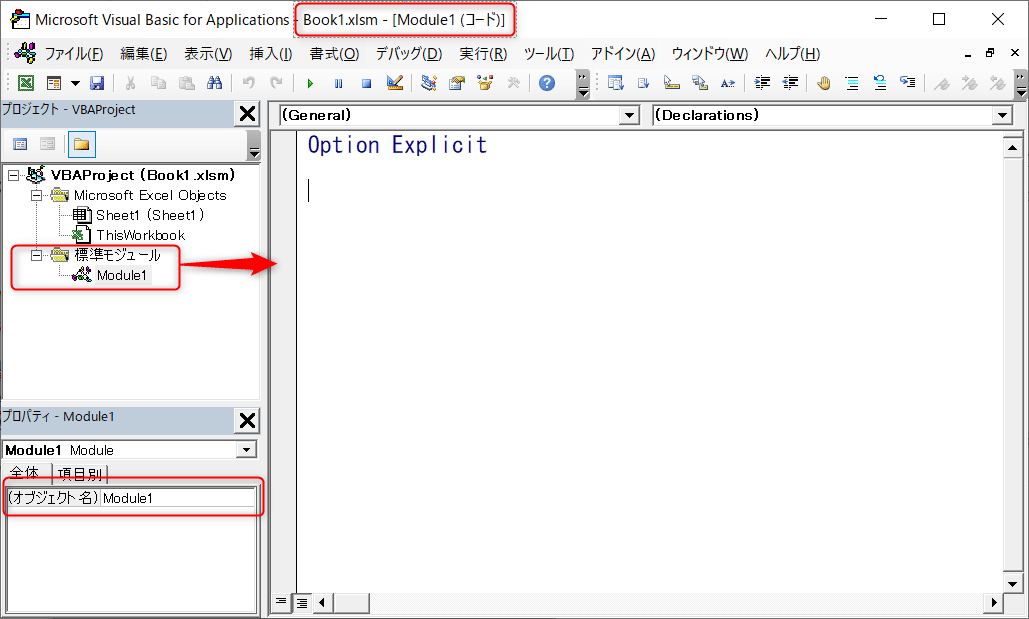Open the 挿入(I) menu

point(271,54)
